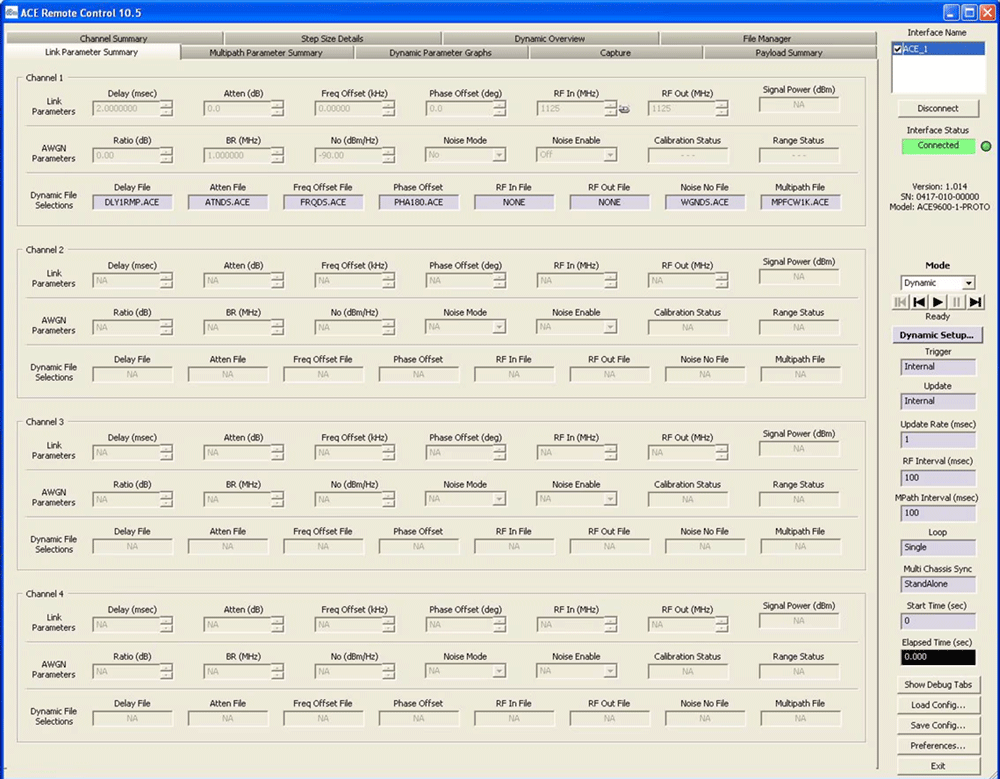Click the Load Config button
1000x779 pixels.
(x=937, y=705)
